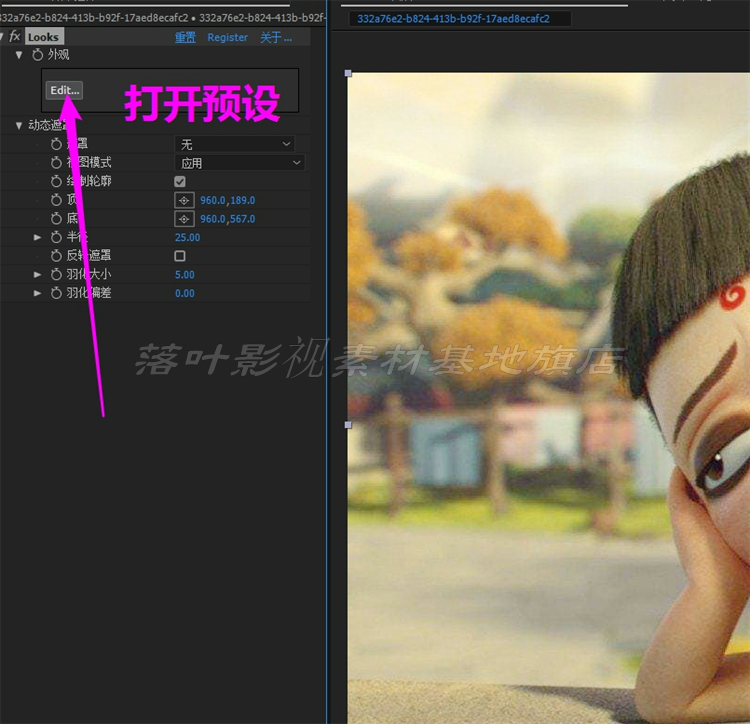
Task: Click the radius value 25.00
Action: click(x=188, y=238)
